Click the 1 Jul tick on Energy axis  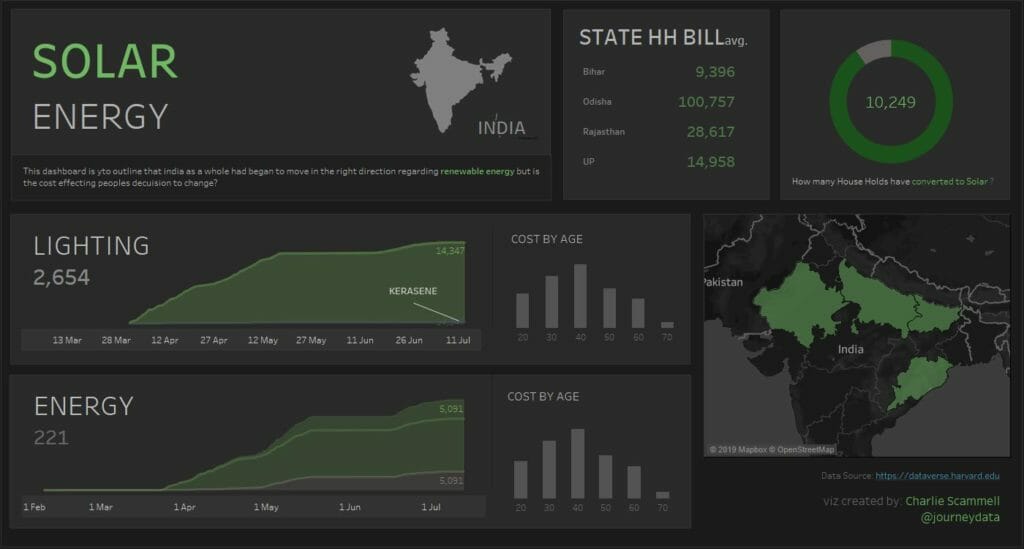coord(431,507)
